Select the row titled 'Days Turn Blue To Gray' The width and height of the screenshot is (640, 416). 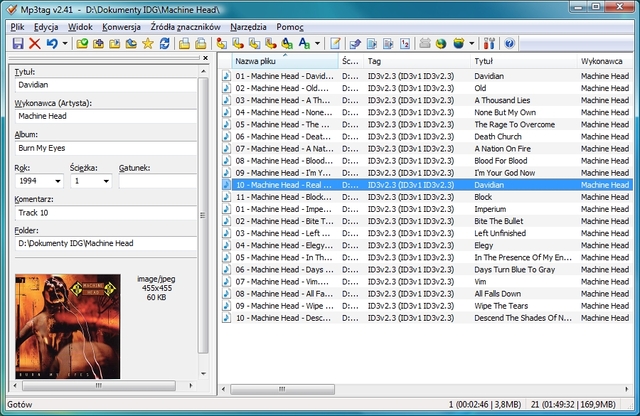(x=427, y=270)
